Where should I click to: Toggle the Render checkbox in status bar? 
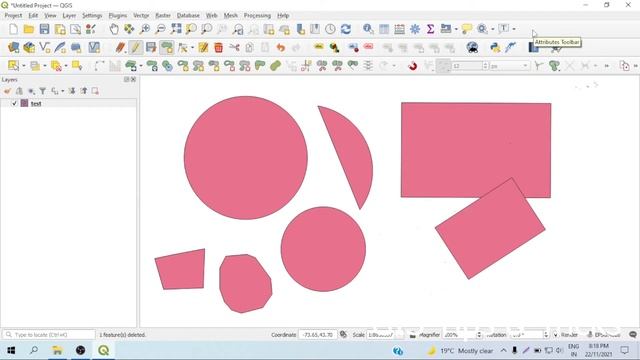tap(555, 335)
